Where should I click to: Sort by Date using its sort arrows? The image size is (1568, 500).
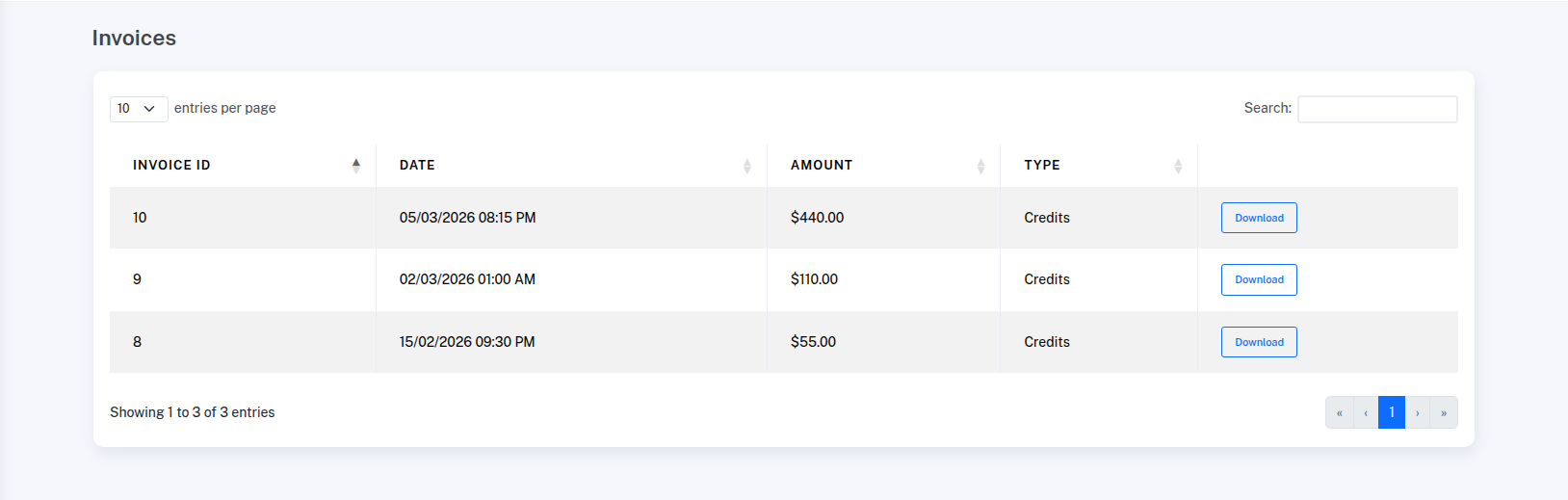point(746,166)
